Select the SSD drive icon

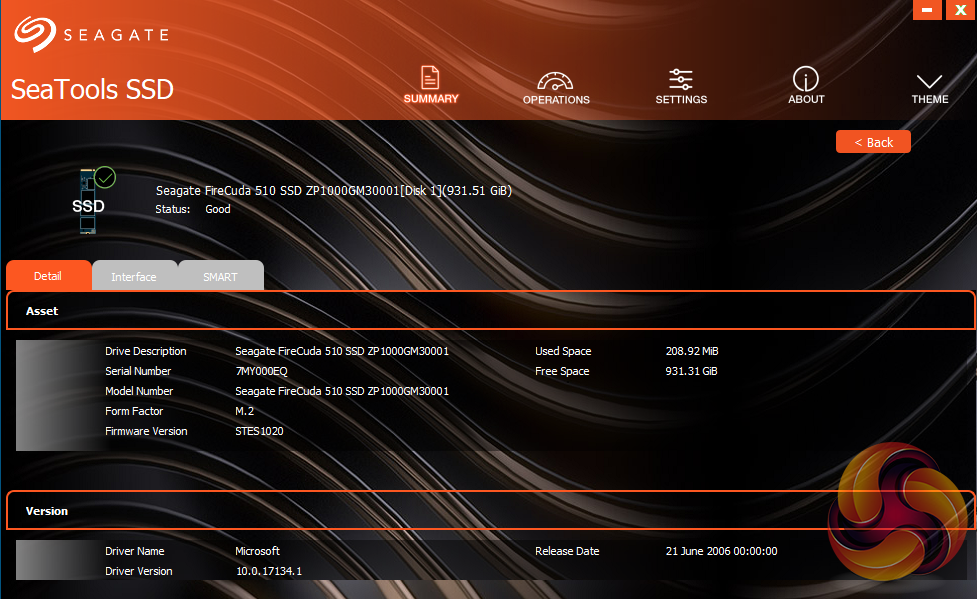point(95,201)
